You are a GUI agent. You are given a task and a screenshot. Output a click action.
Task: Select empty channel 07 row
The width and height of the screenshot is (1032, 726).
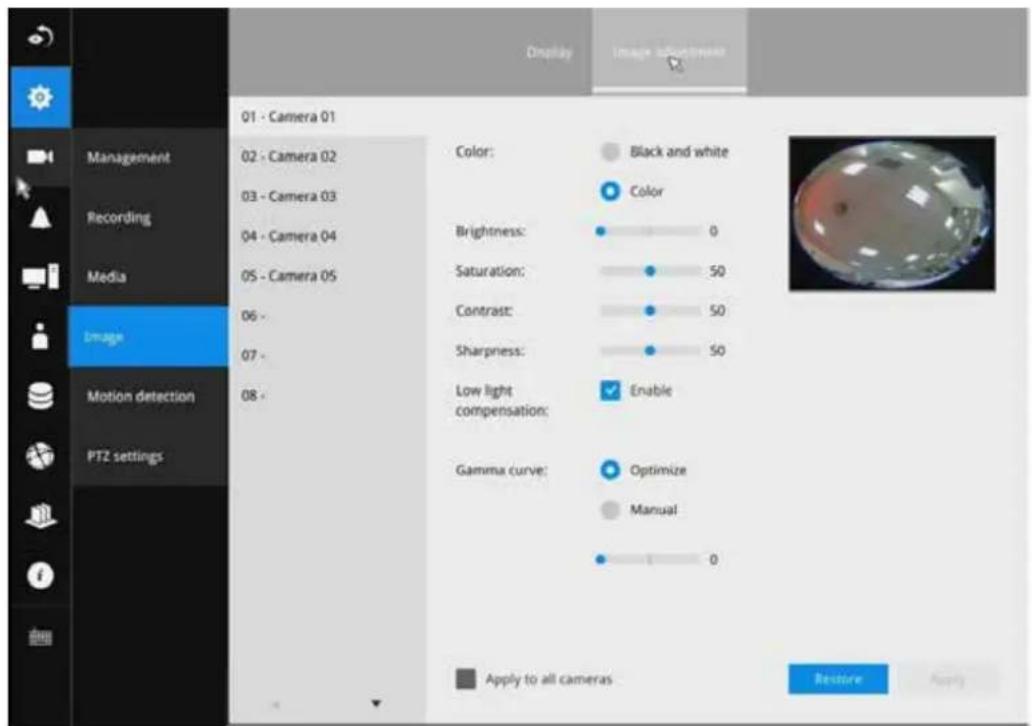point(327,355)
